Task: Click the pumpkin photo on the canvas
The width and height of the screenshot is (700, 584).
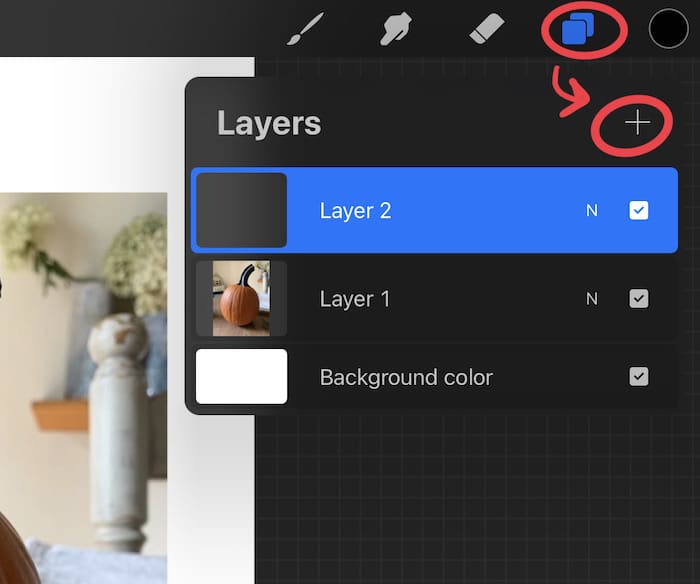Action: pos(83,388)
